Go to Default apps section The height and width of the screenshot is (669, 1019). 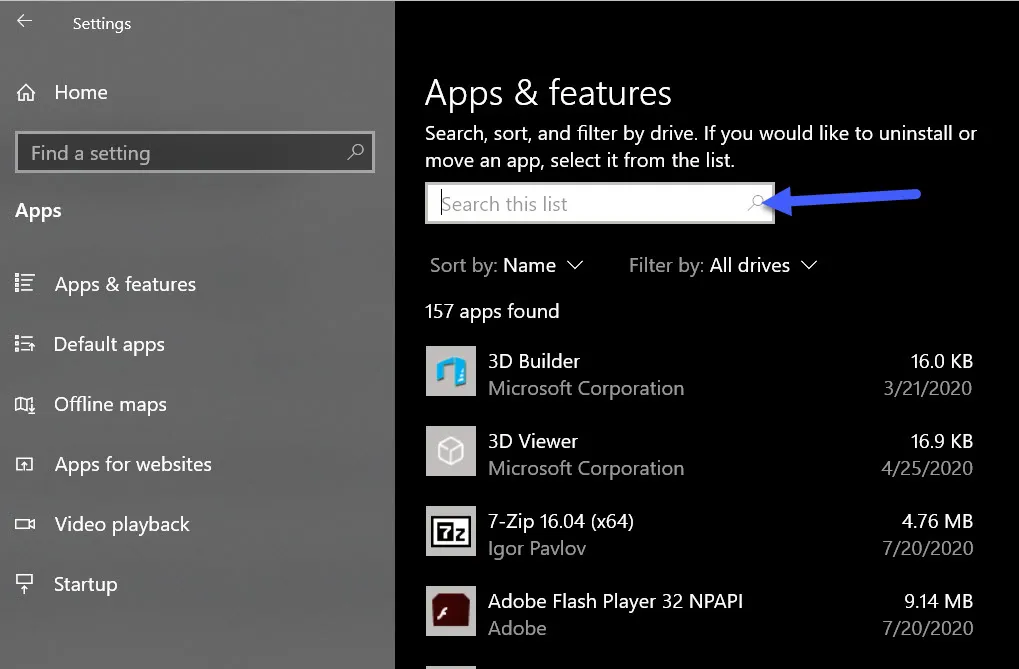pos(109,344)
